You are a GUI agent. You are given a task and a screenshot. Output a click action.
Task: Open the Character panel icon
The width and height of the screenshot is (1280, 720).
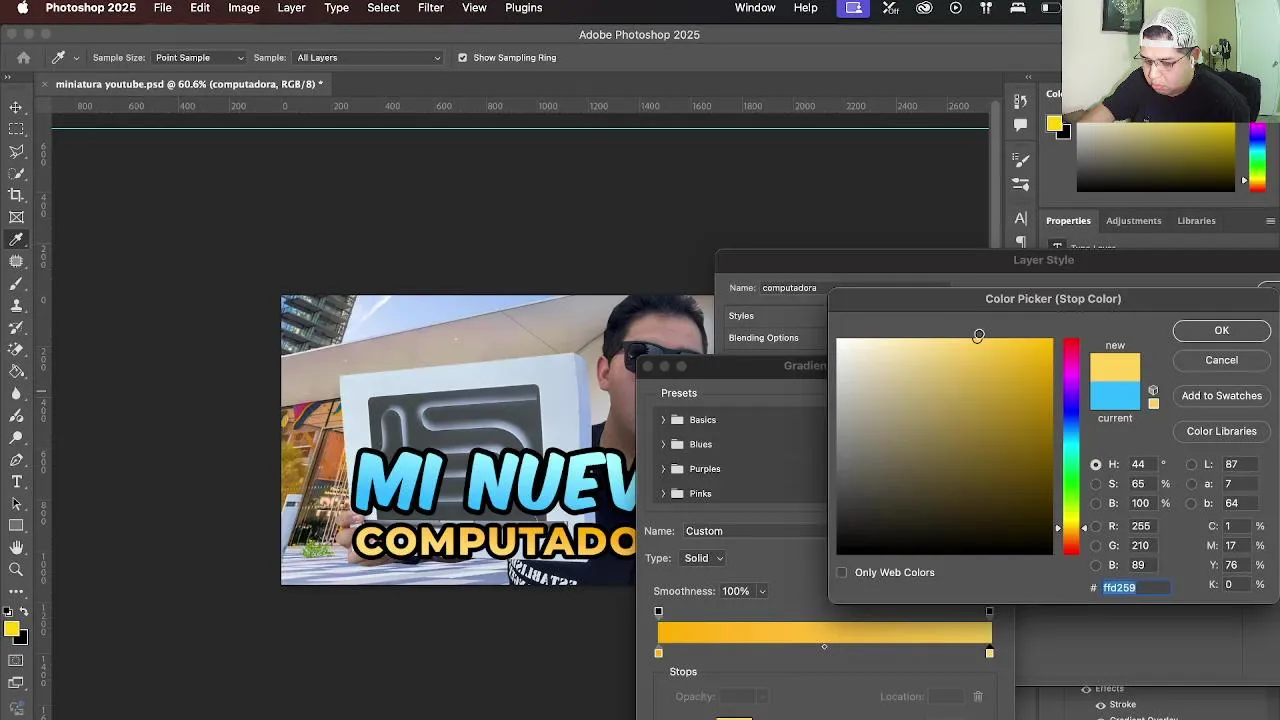click(1020, 218)
